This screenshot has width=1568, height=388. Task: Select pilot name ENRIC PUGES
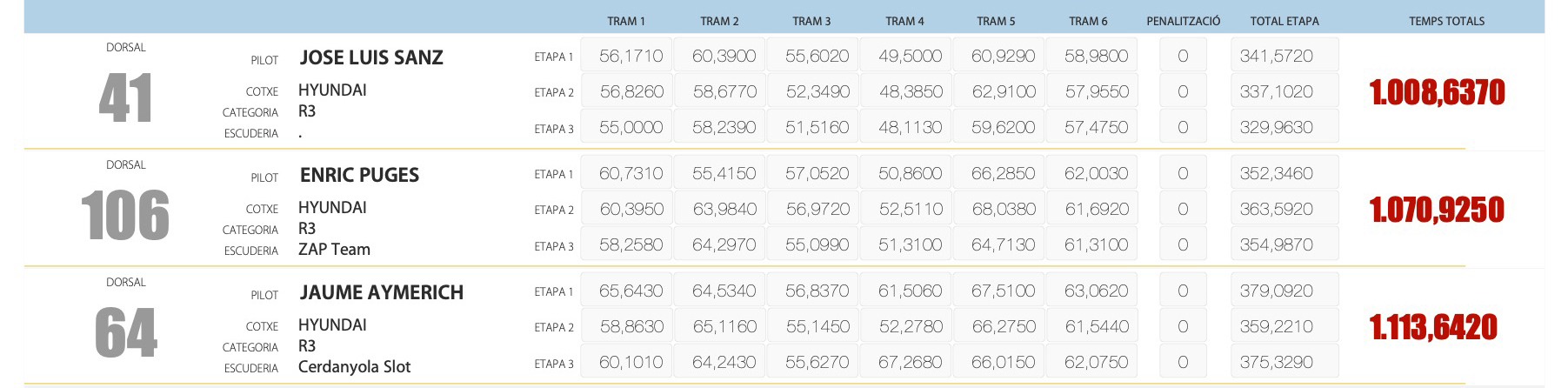click(x=359, y=176)
